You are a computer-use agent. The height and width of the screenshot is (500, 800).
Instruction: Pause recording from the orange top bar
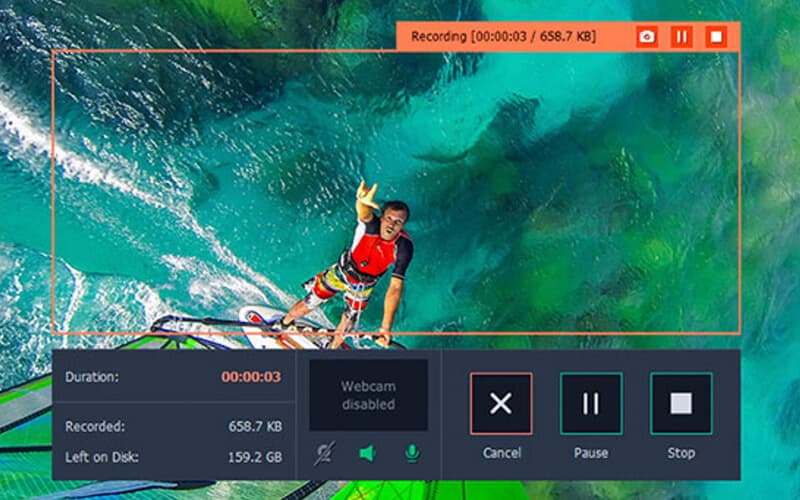click(681, 37)
